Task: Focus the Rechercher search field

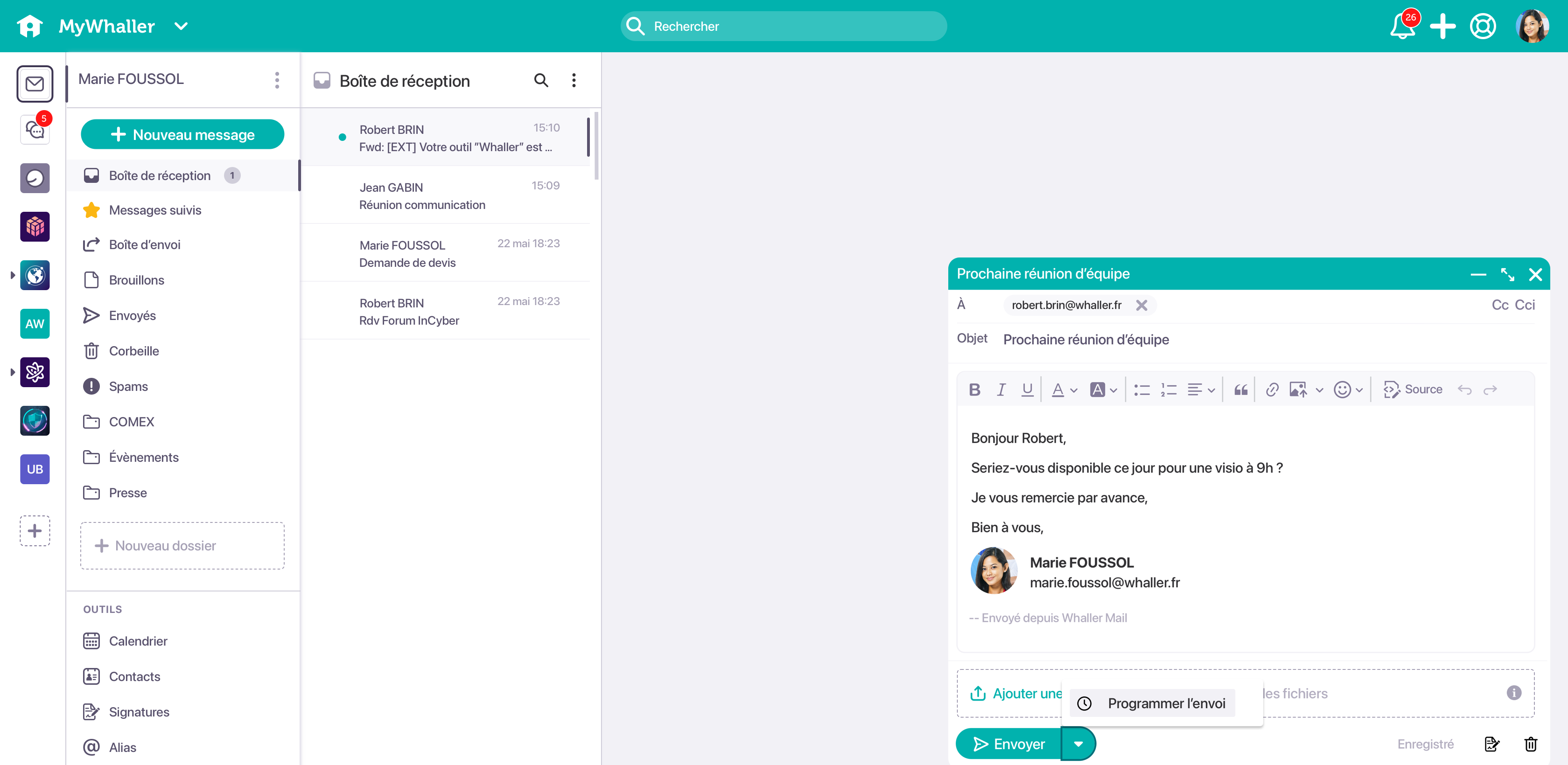Action: click(784, 26)
